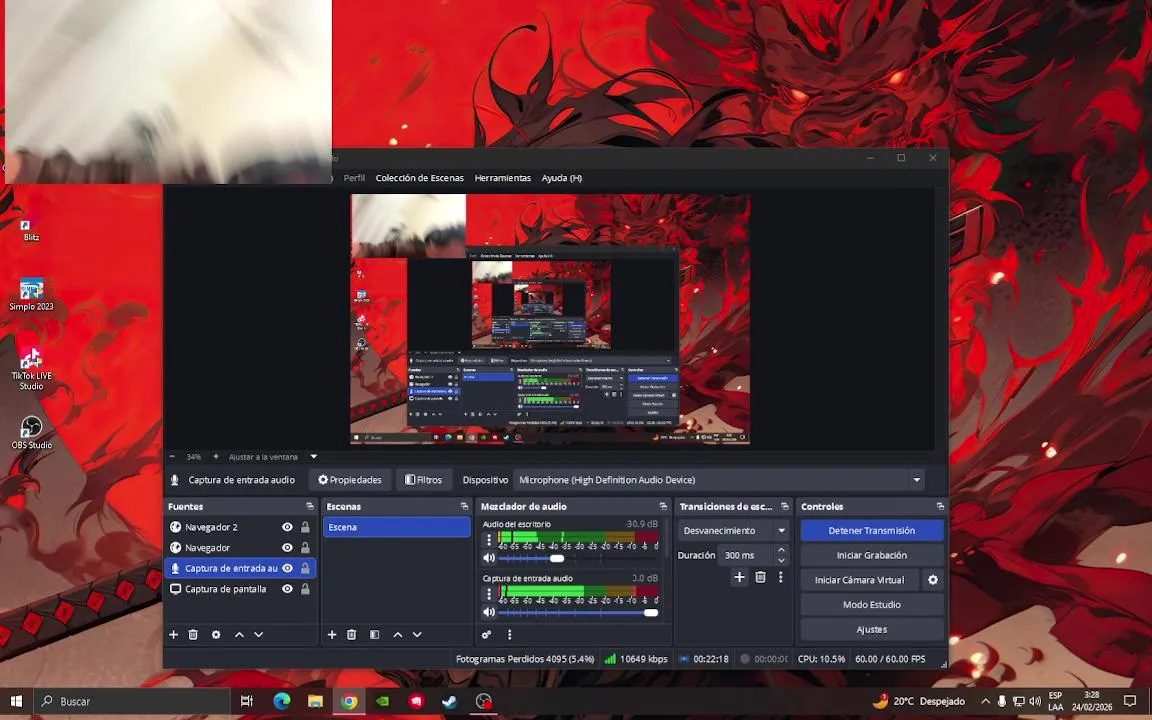The width and height of the screenshot is (1152, 720).
Task: Delete the selected source with trash icon in Fuentes
Action: pos(193,635)
